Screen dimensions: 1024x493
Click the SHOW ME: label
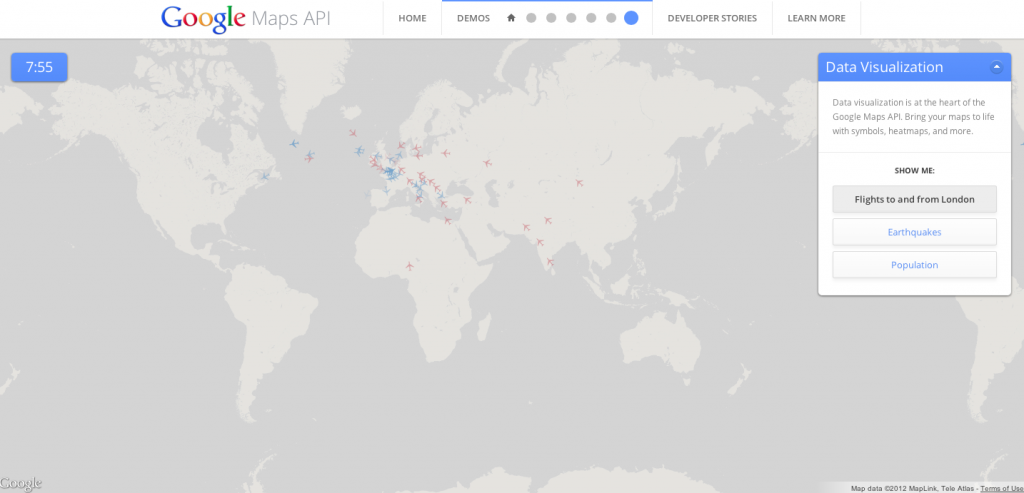[914, 170]
